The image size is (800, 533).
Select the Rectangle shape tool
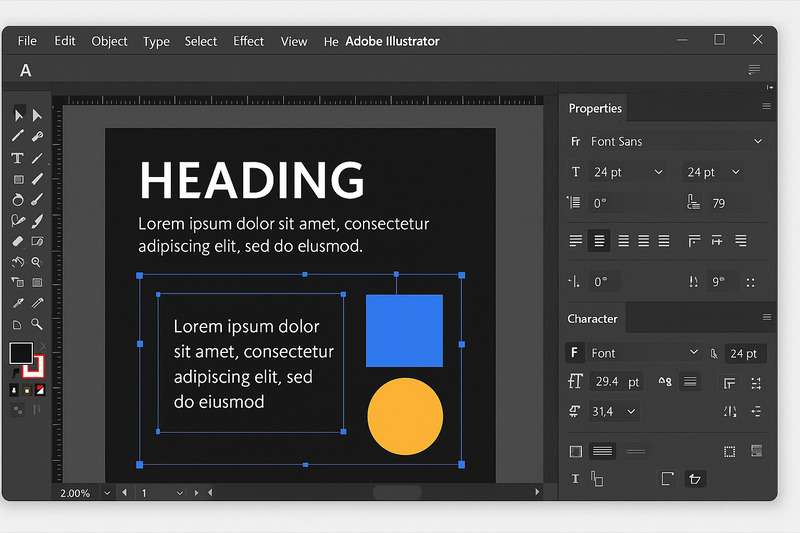(x=17, y=179)
